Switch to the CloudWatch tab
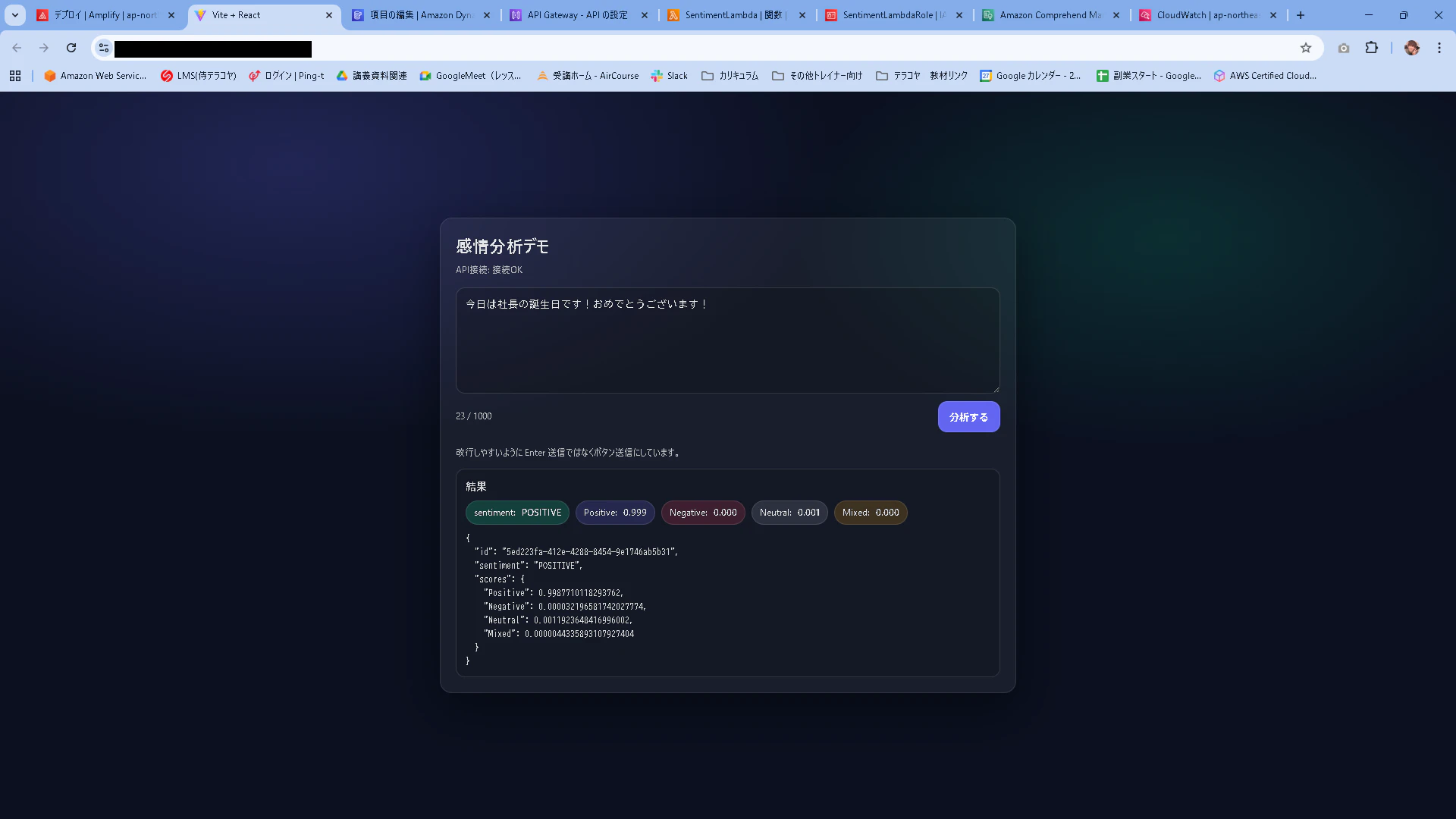1456x819 pixels. click(1206, 15)
